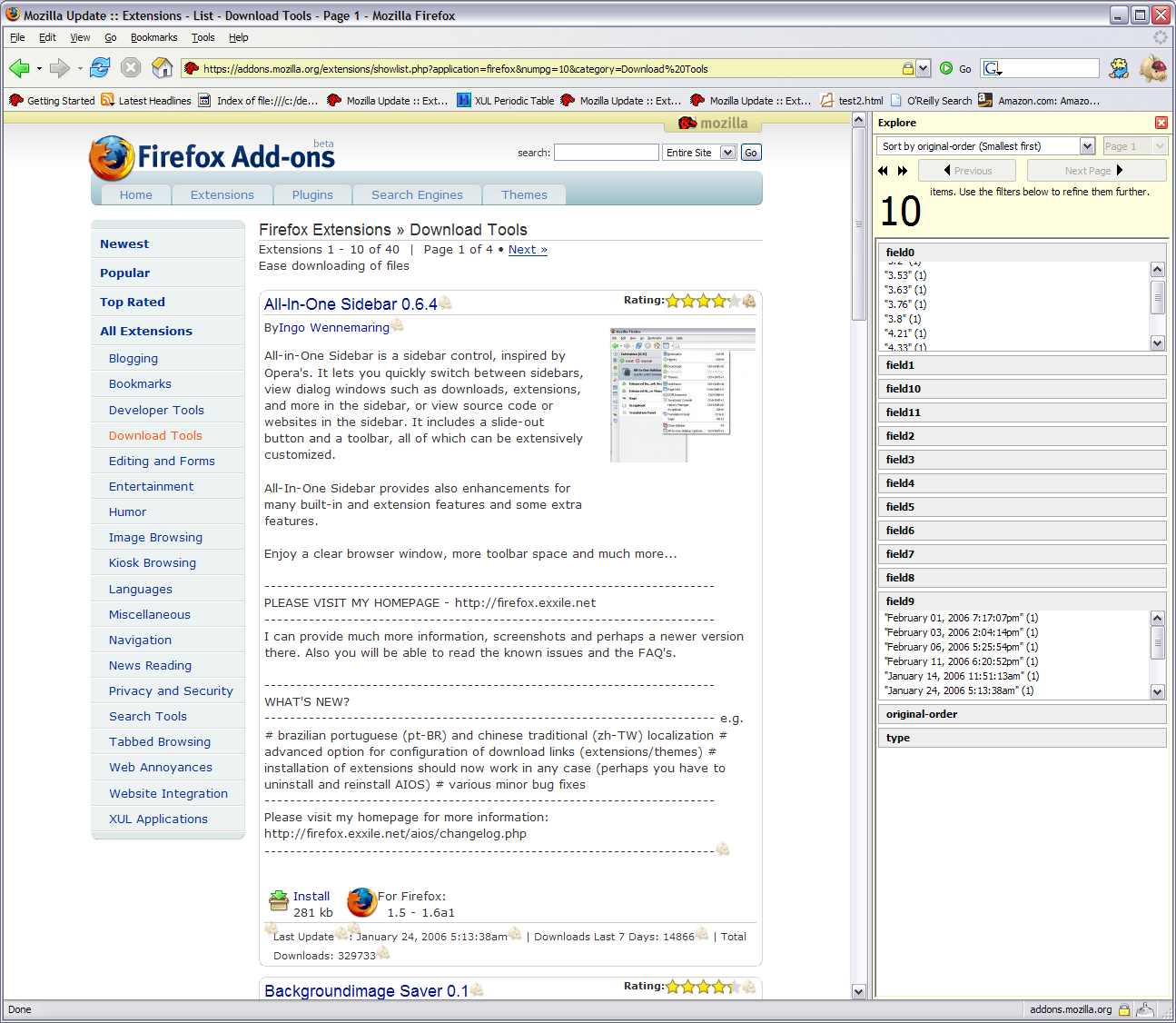Switch to the Search Engines tab

[417, 194]
